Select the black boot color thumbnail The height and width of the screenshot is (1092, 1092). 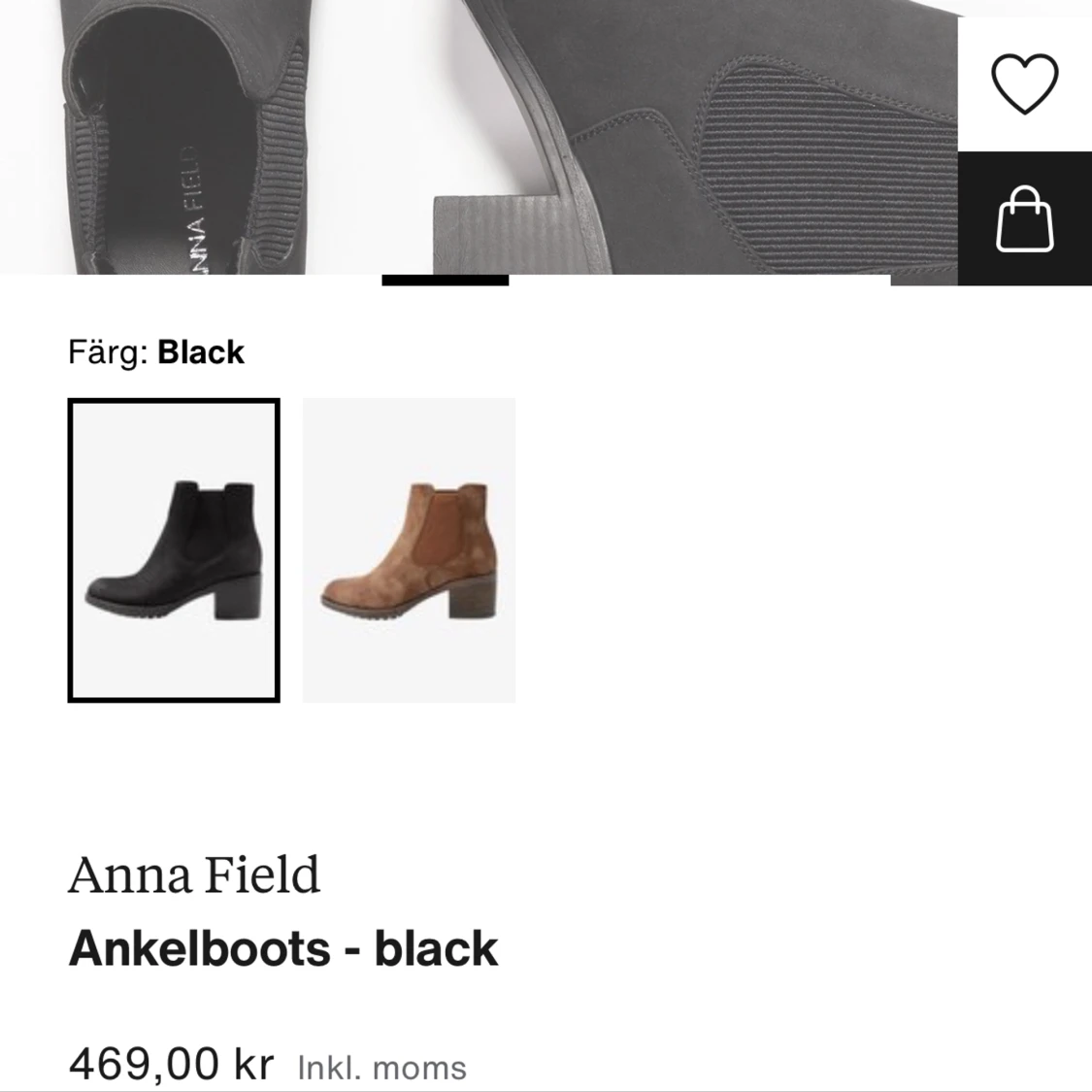click(x=174, y=550)
